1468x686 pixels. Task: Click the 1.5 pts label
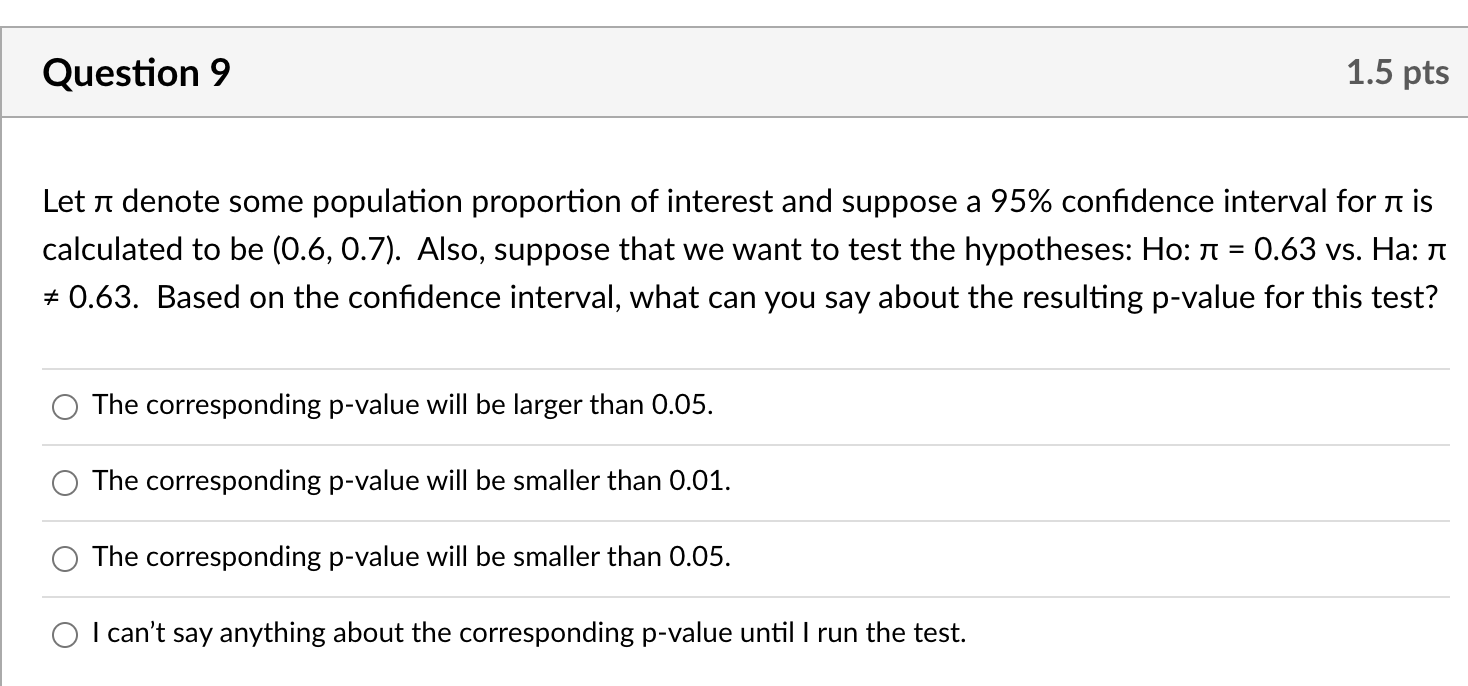coord(1396,71)
